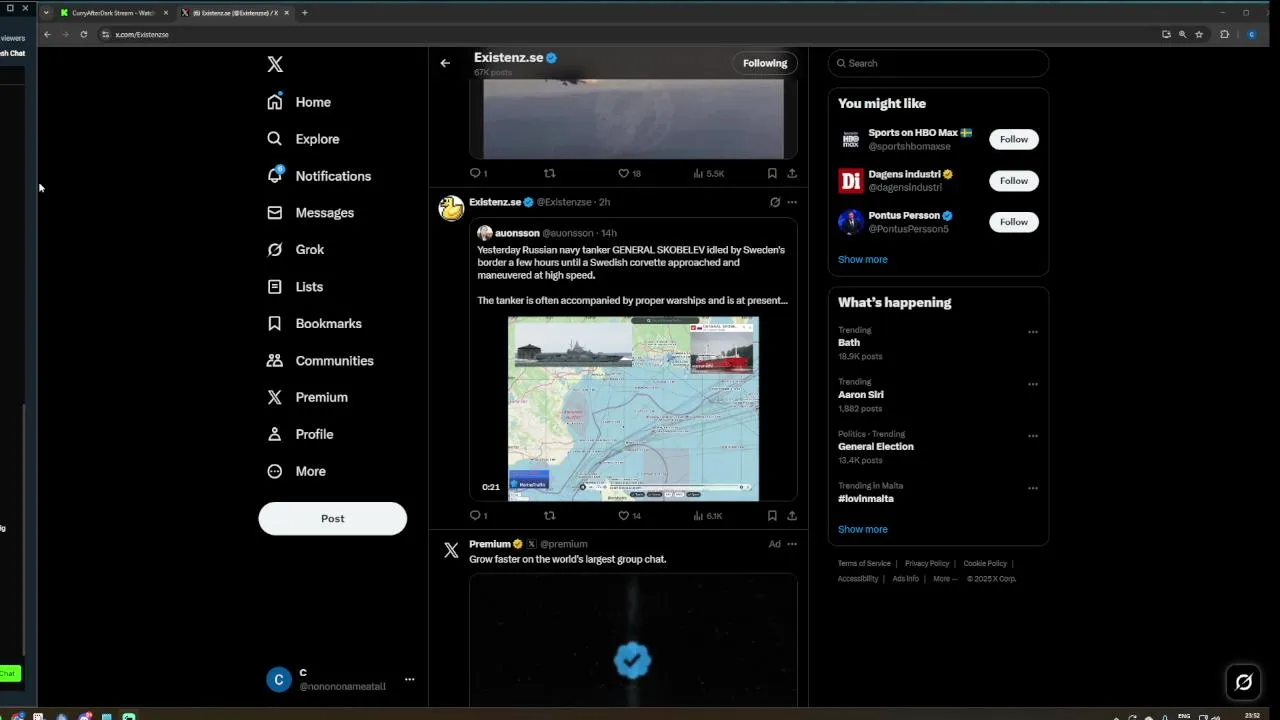Viewport: 1280px width, 720px height.
Task: Open the Grok floating button
Action: pos(1243,682)
